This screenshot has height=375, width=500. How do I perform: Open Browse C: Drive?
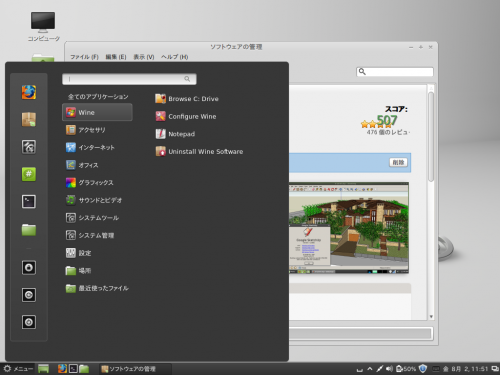point(187,99)
